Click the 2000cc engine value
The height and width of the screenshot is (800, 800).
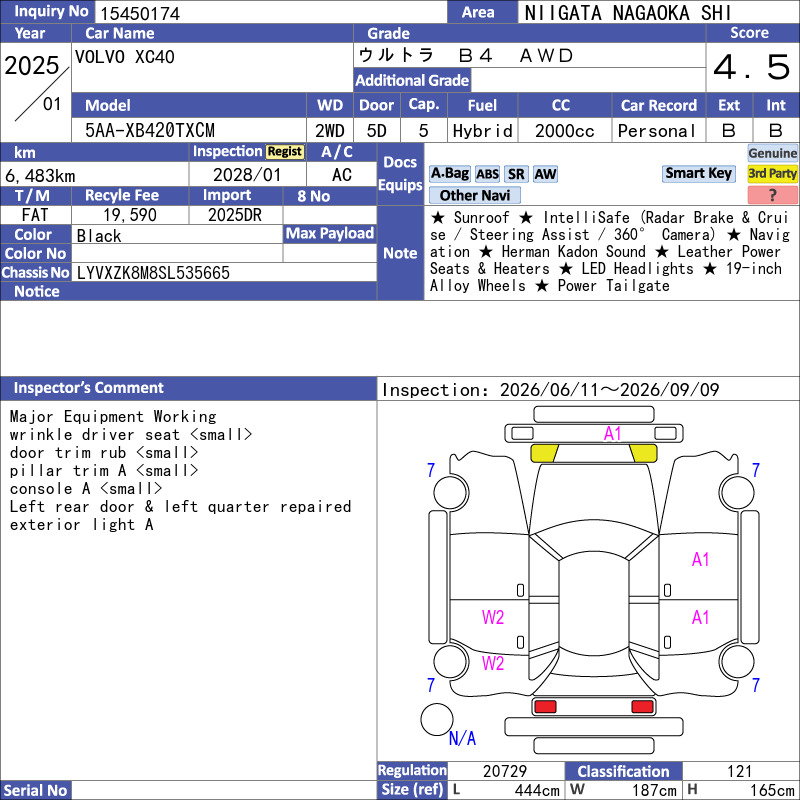coord(564,131)
